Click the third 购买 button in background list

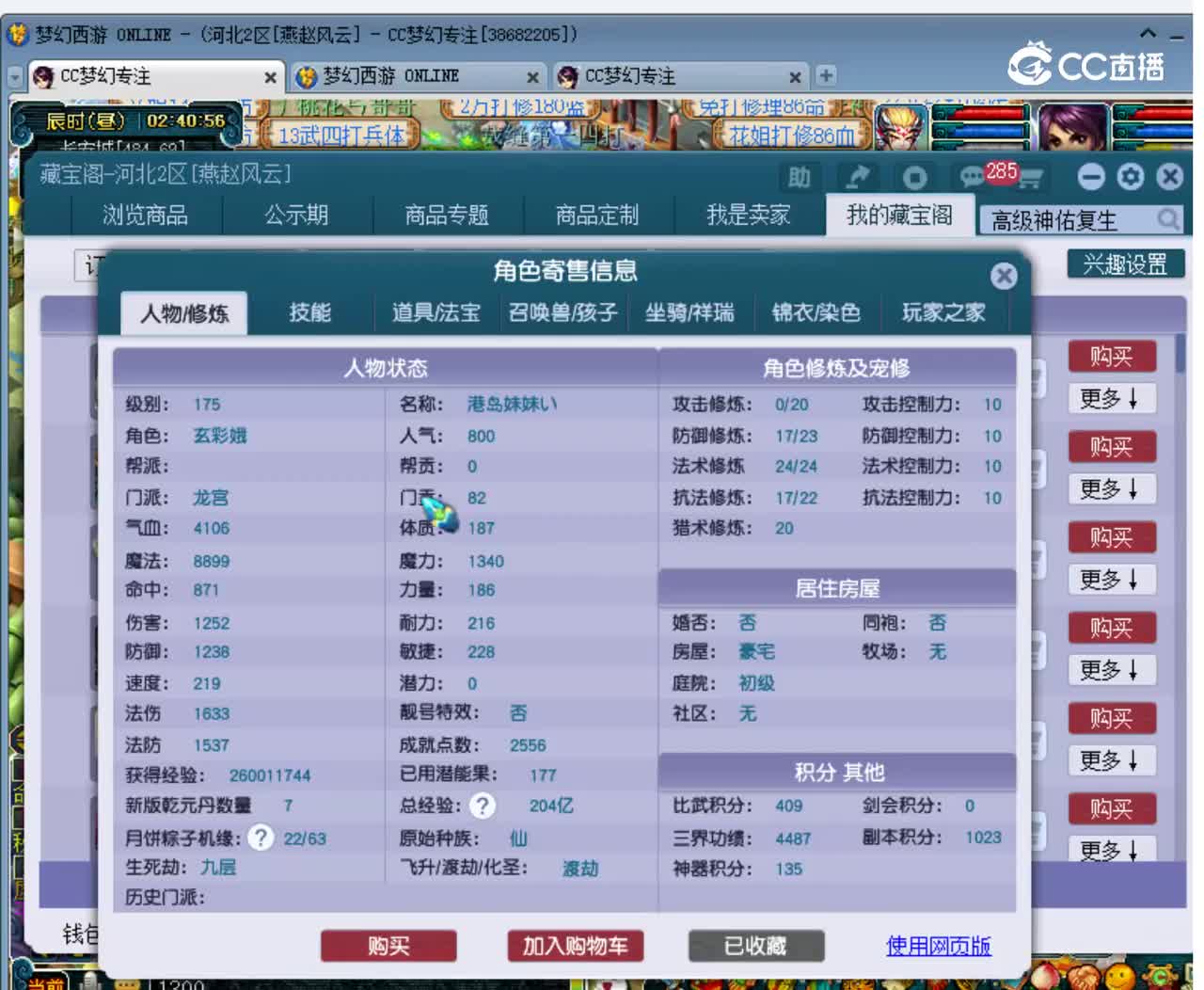point(1112,537)
